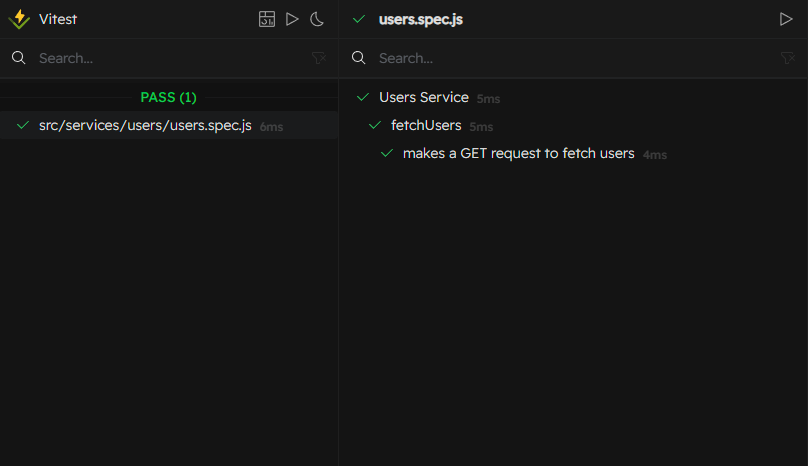This screenshot has height=466, width=808.
Task: Click the checkmark beside the users.spec.js header
Action: click(x=359, y=19)
